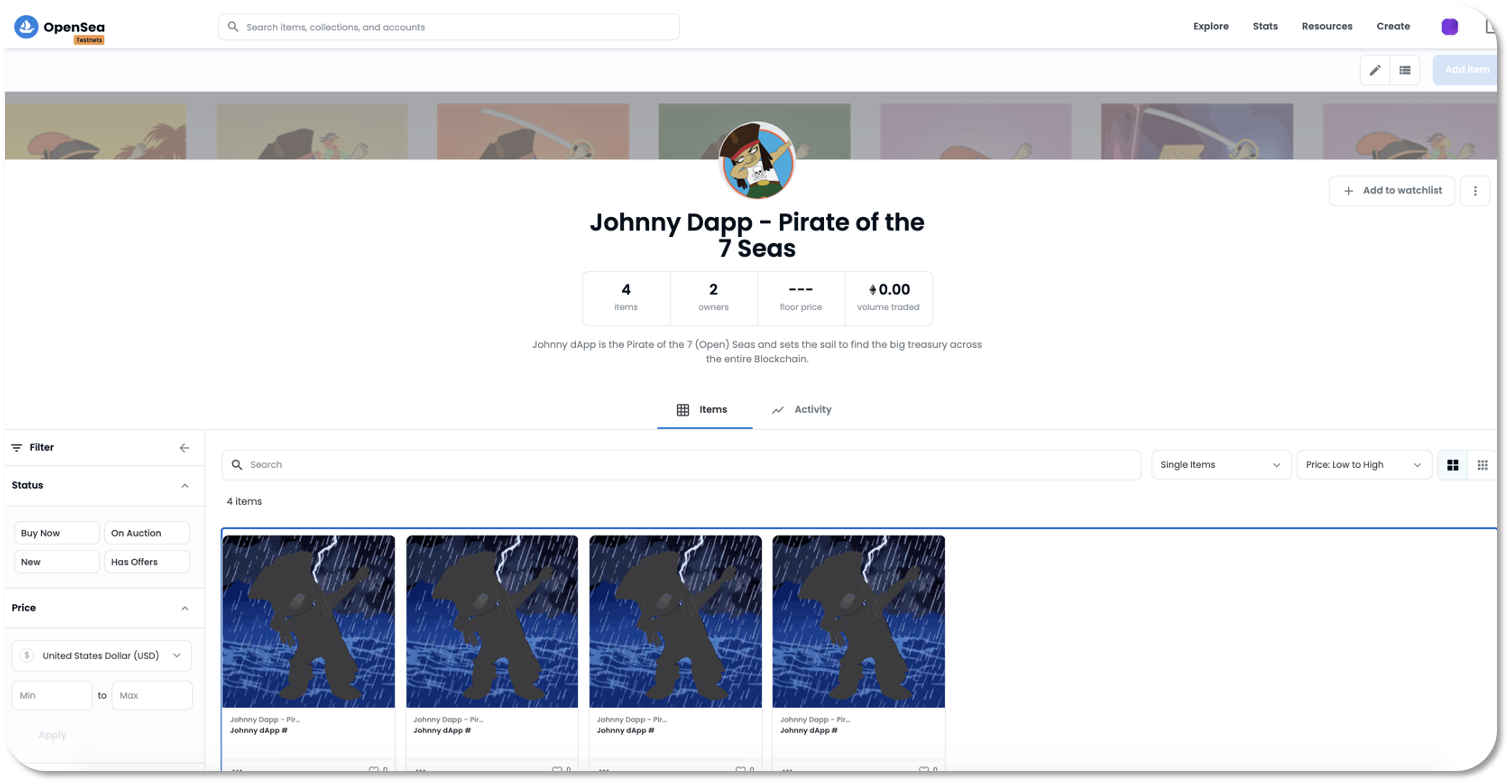Open the Explore menu
Screen dimensions: 1510x784
pos(1210,27)
